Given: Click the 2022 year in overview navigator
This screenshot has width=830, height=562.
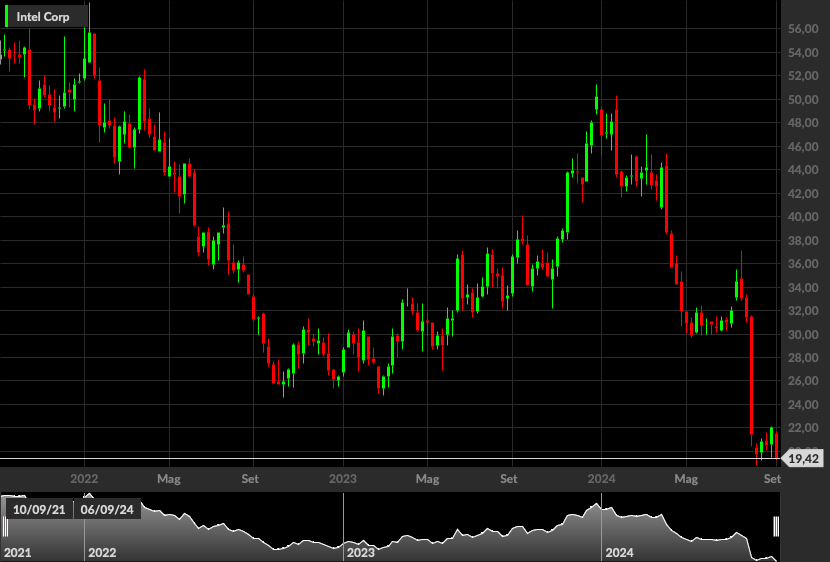Looking at the screenshot, I should pos(102,553).
